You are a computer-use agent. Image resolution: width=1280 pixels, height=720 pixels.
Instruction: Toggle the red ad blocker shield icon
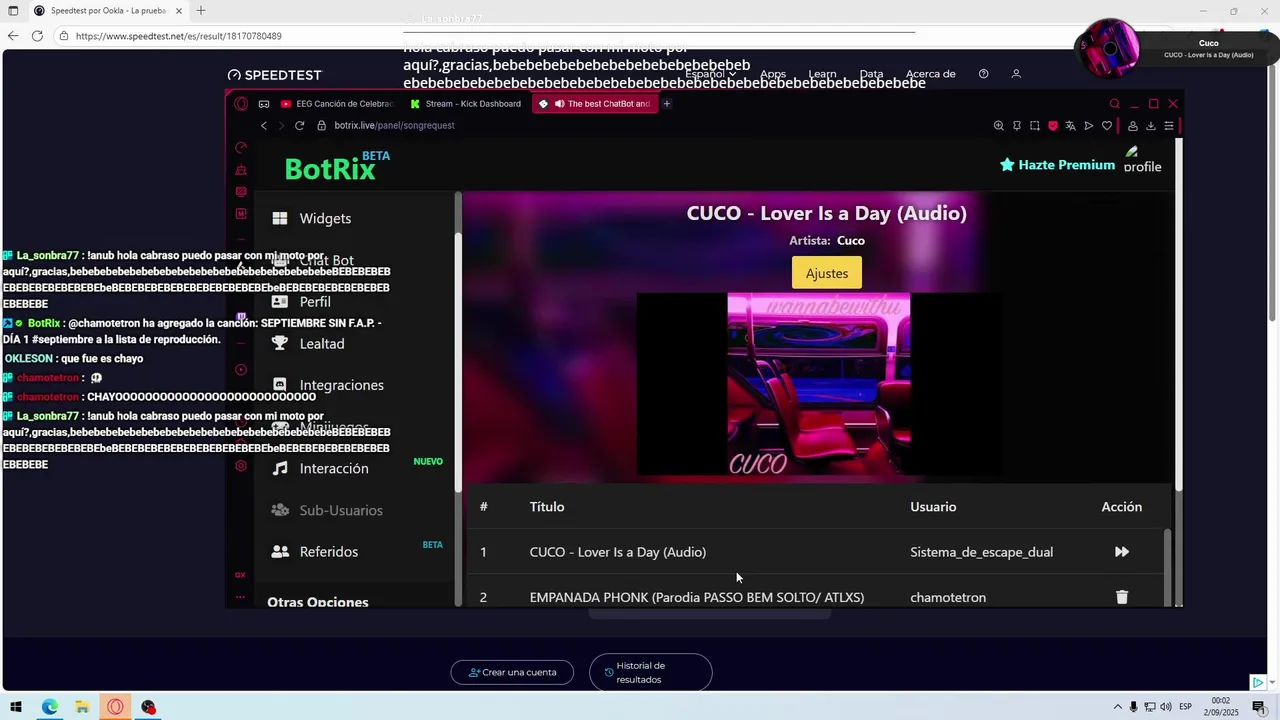[x=1053, y=126]
